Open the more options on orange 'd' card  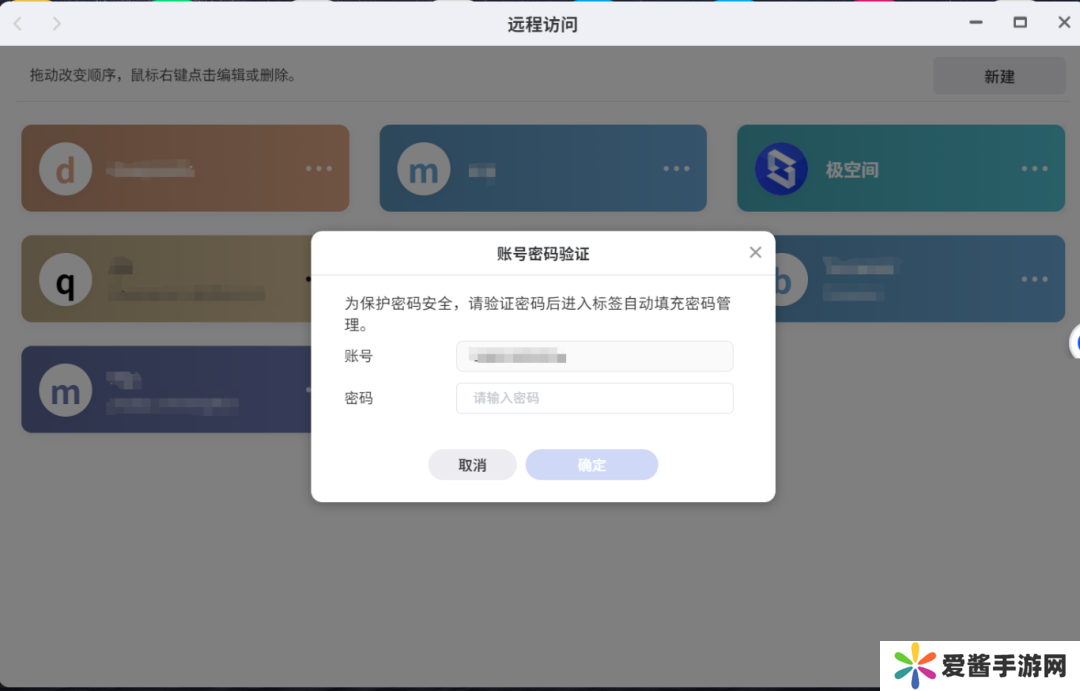[319, 169]
